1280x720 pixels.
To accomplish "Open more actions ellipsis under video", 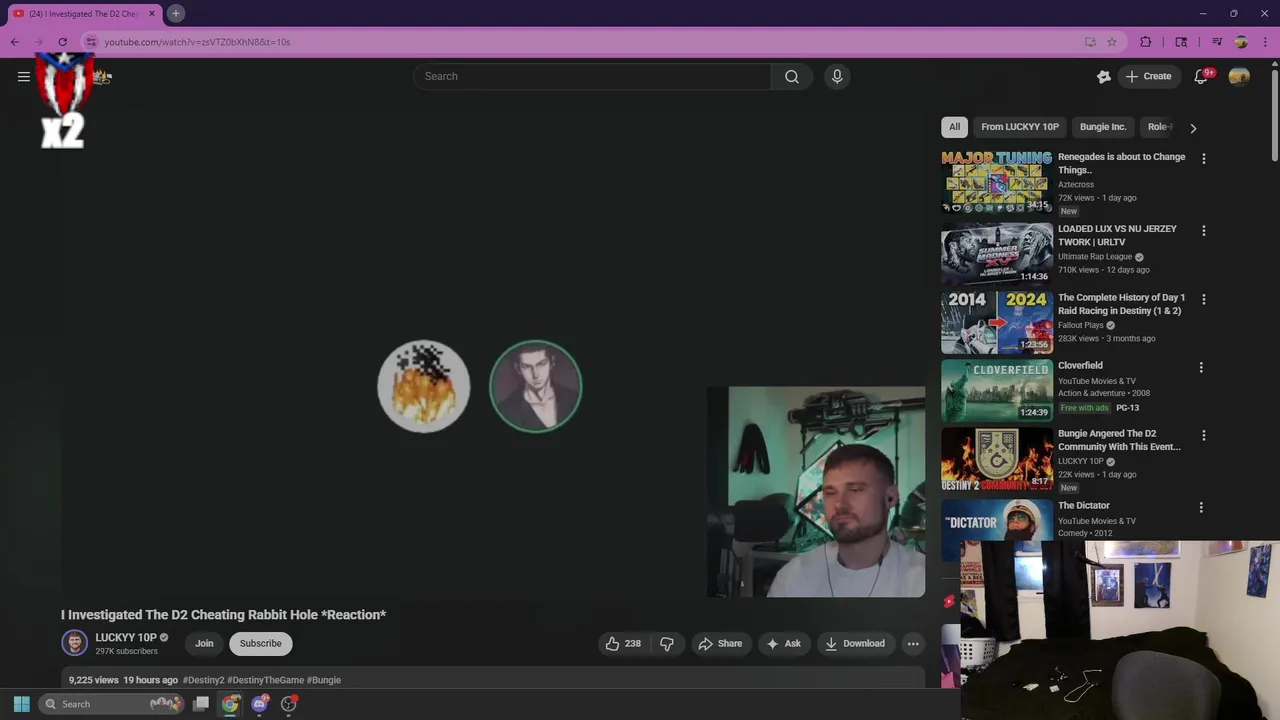I will 913,644.
